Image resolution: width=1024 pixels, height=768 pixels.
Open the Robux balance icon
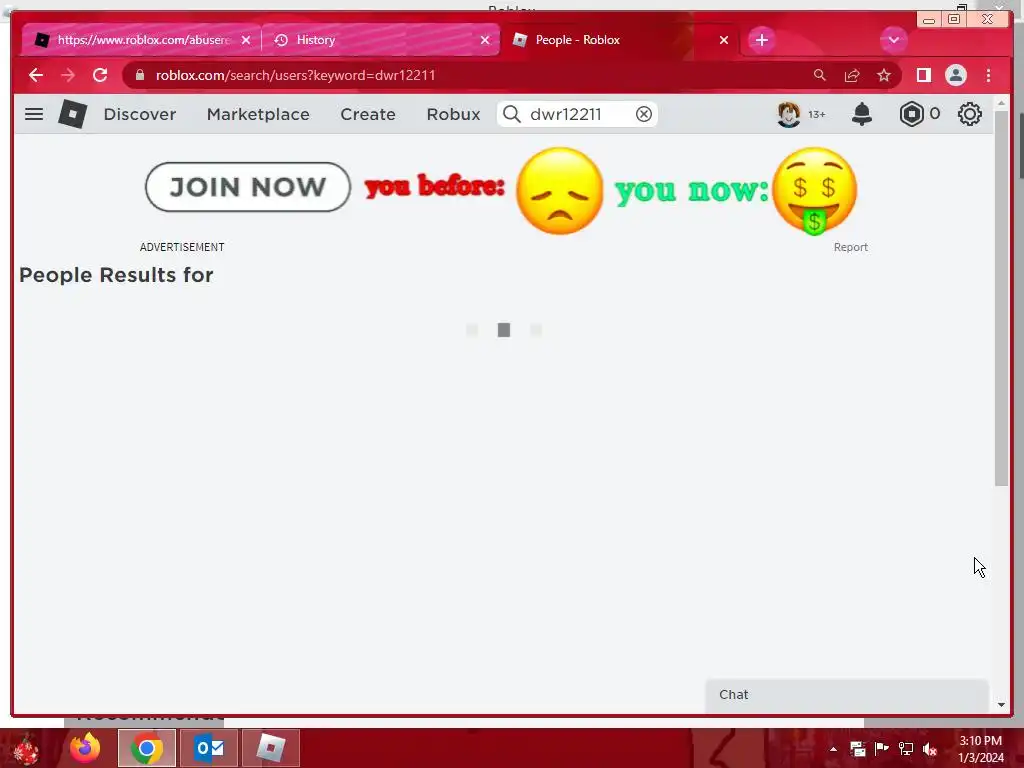point(911,114)
